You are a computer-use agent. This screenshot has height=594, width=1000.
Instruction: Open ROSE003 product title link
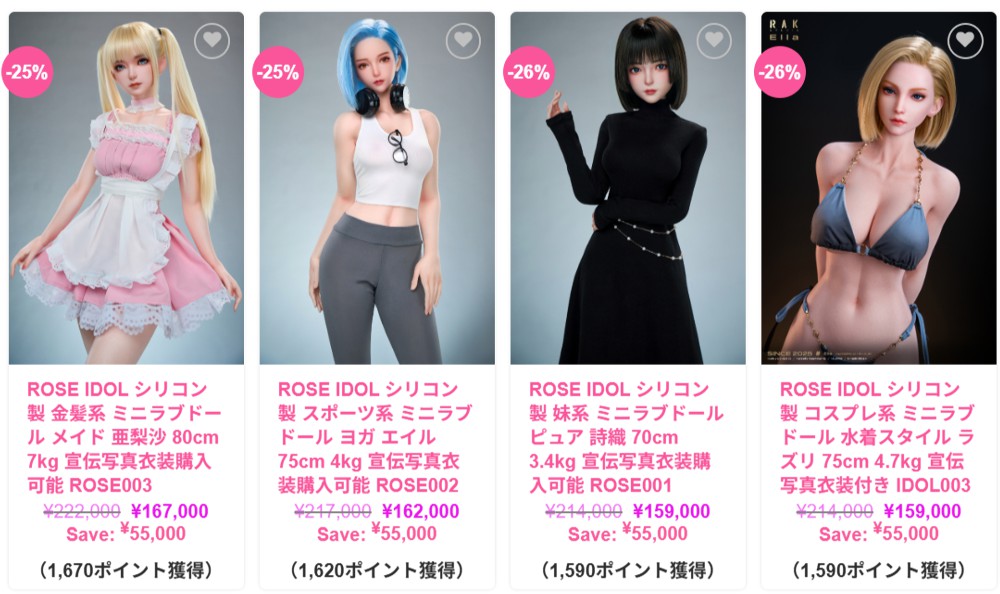pyautogui.click(x=124, y=437)
